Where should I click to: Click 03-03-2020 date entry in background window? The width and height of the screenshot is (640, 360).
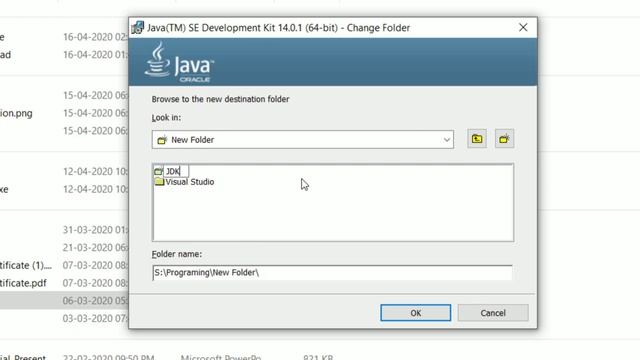pos(95,318)
